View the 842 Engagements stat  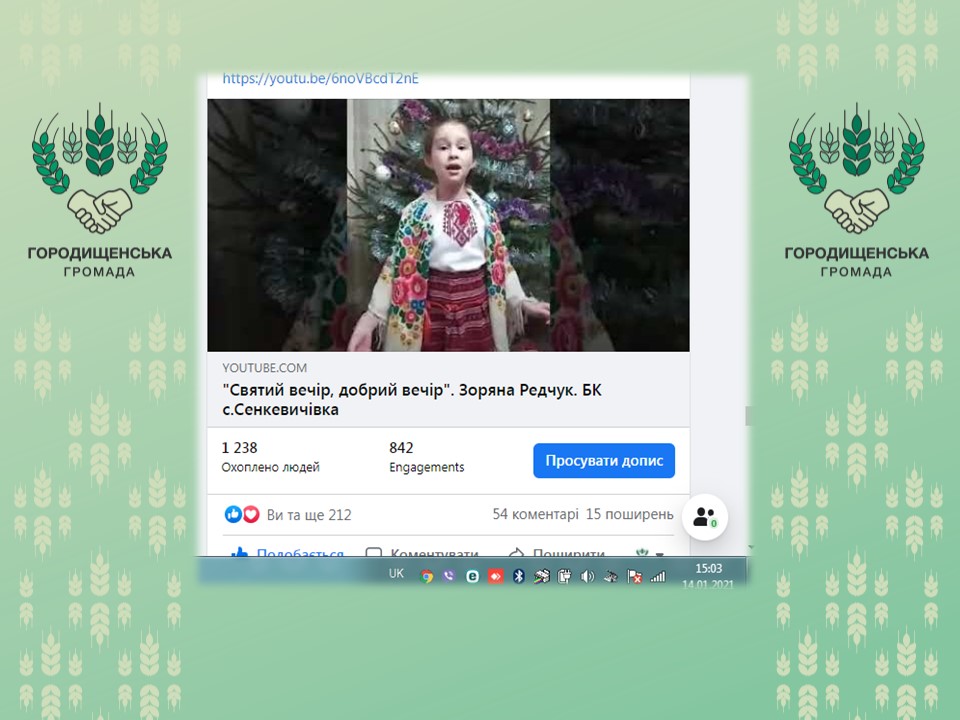click(426, 457)
